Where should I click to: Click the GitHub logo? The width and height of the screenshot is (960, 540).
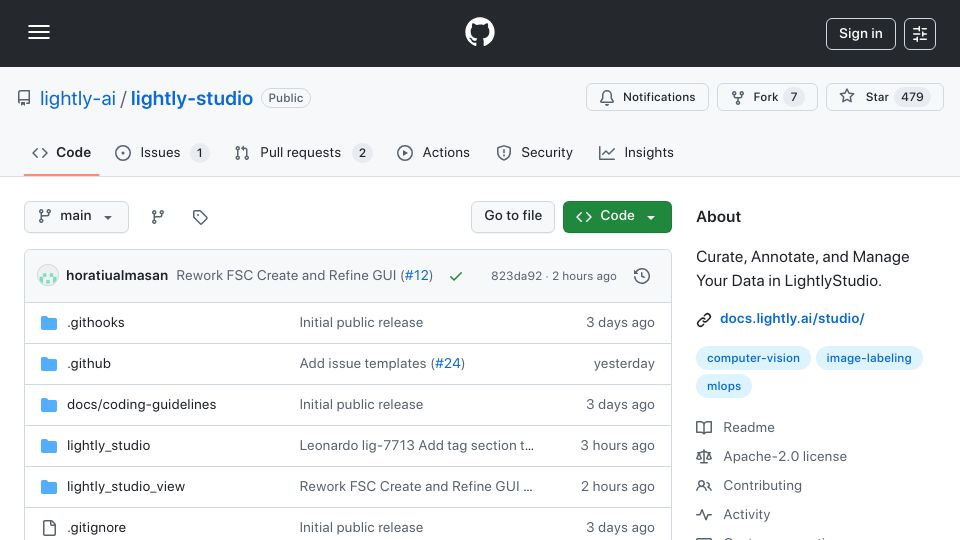(479, 32)
